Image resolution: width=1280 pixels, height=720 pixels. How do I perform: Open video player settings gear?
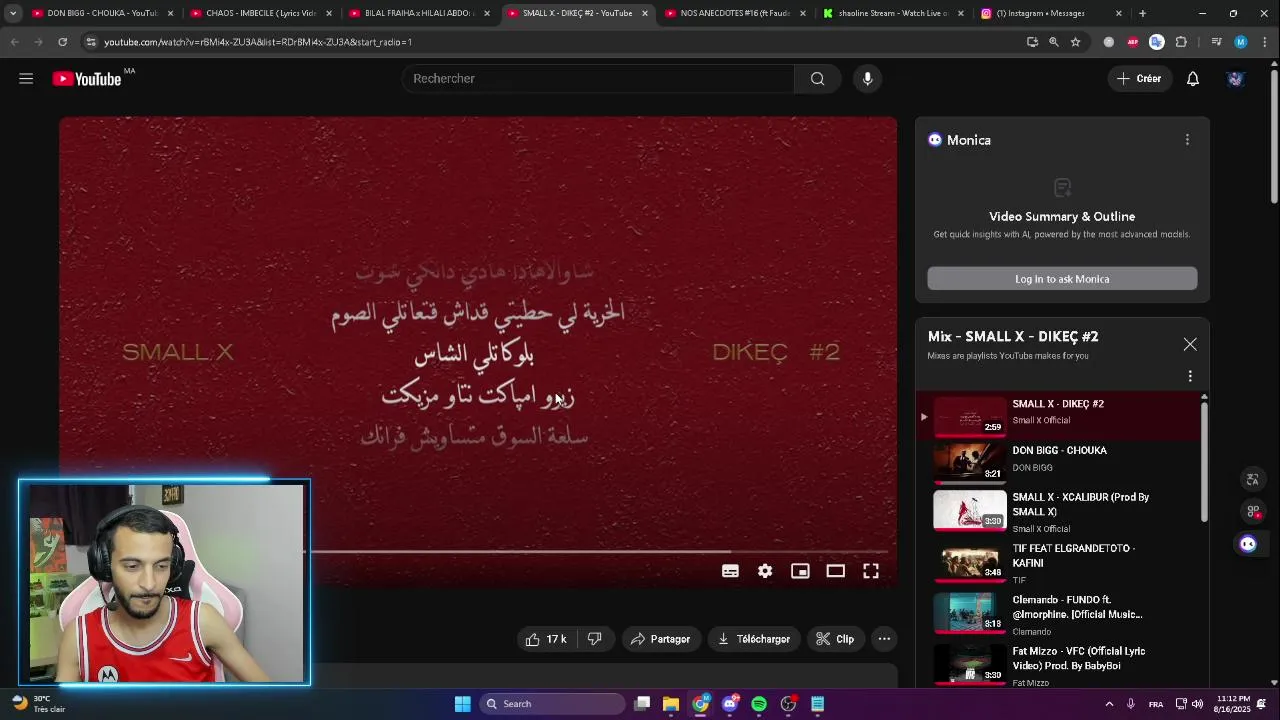pos(765,571)
